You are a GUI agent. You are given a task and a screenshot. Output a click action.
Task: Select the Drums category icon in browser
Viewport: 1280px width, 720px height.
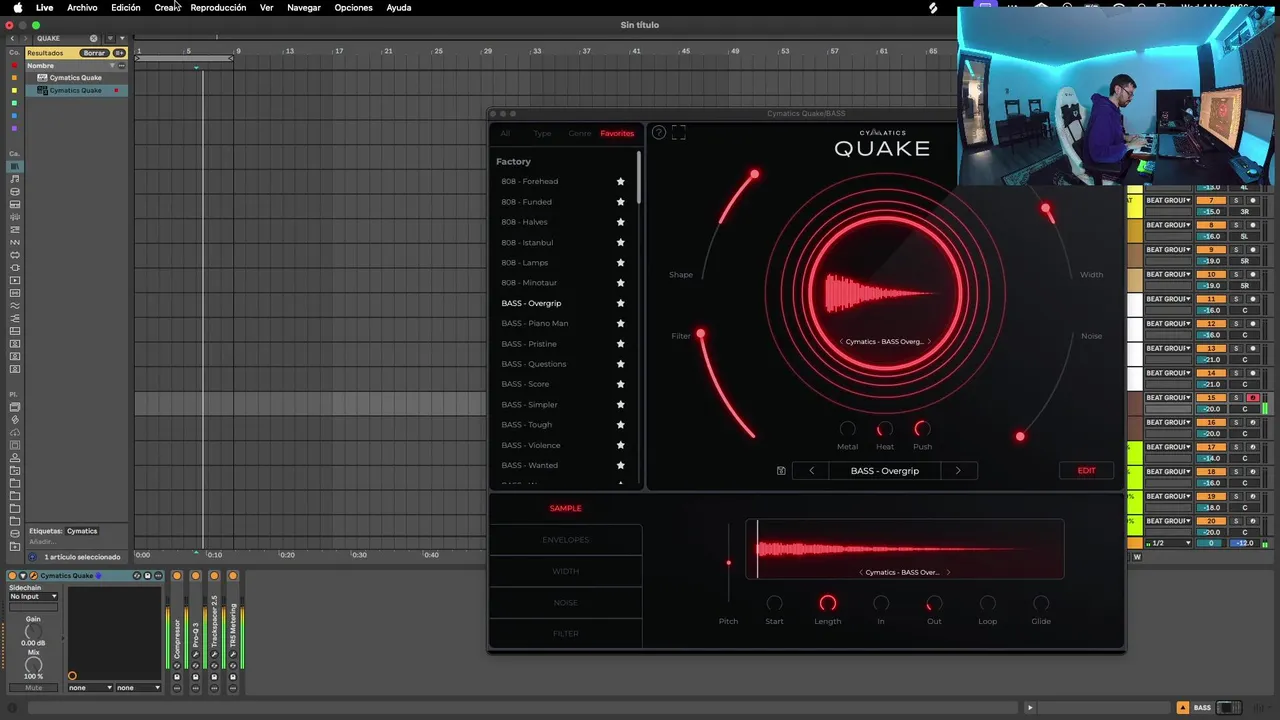pos(14,191)
